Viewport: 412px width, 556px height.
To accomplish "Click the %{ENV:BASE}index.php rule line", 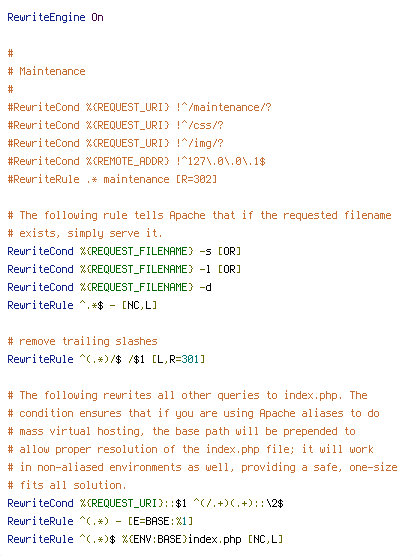I will (x=145, y=539).
